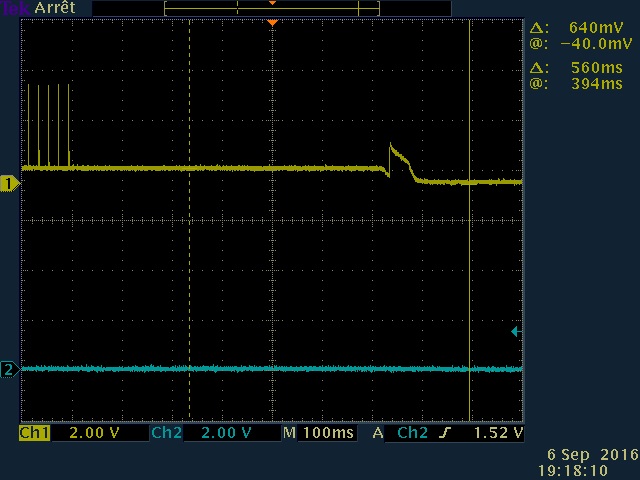
Task: Click the 1.52 V trigger level readout
Action: click(498, 433)
